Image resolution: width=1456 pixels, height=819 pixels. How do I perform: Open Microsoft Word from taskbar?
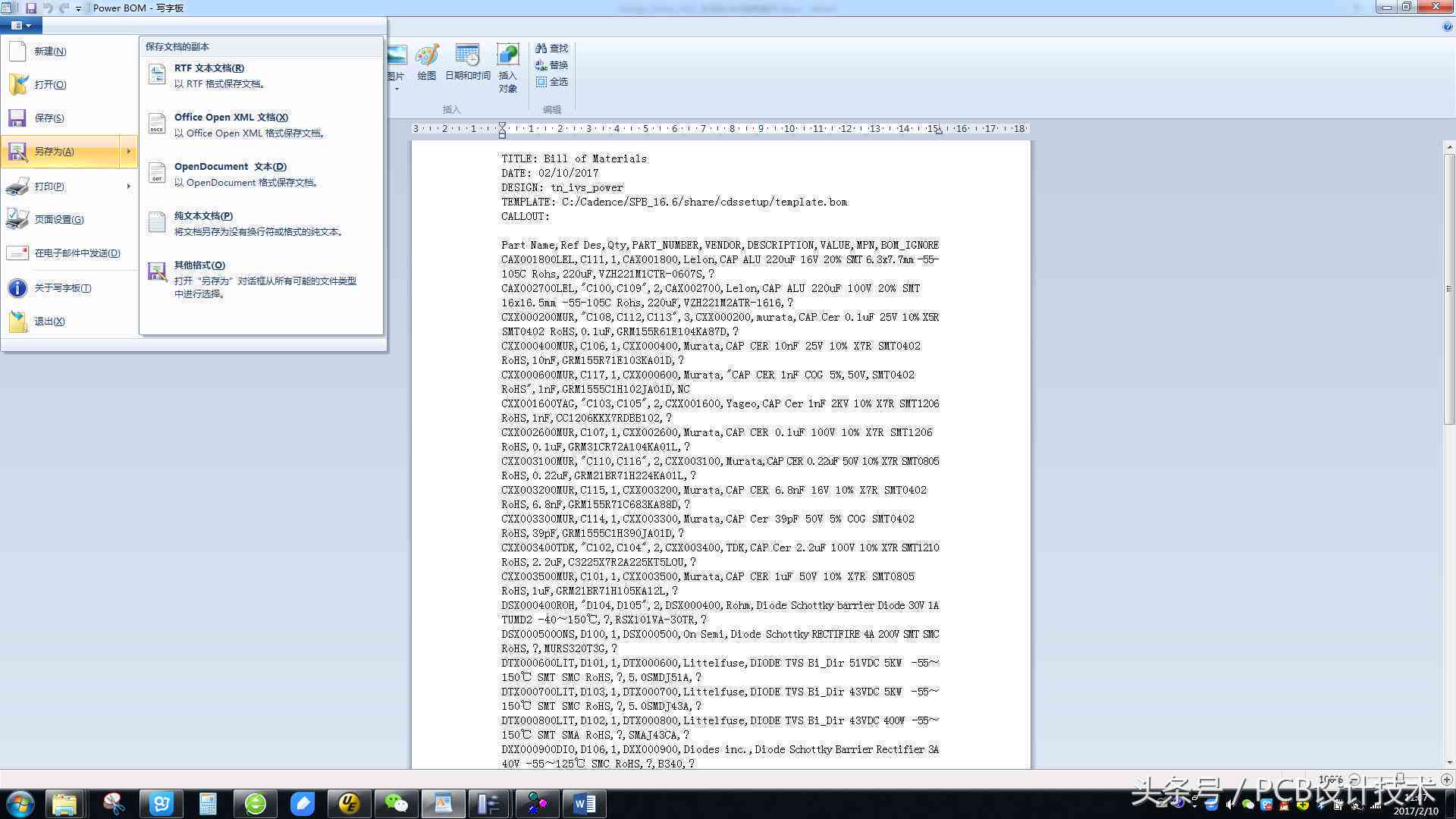click(584, 804)
